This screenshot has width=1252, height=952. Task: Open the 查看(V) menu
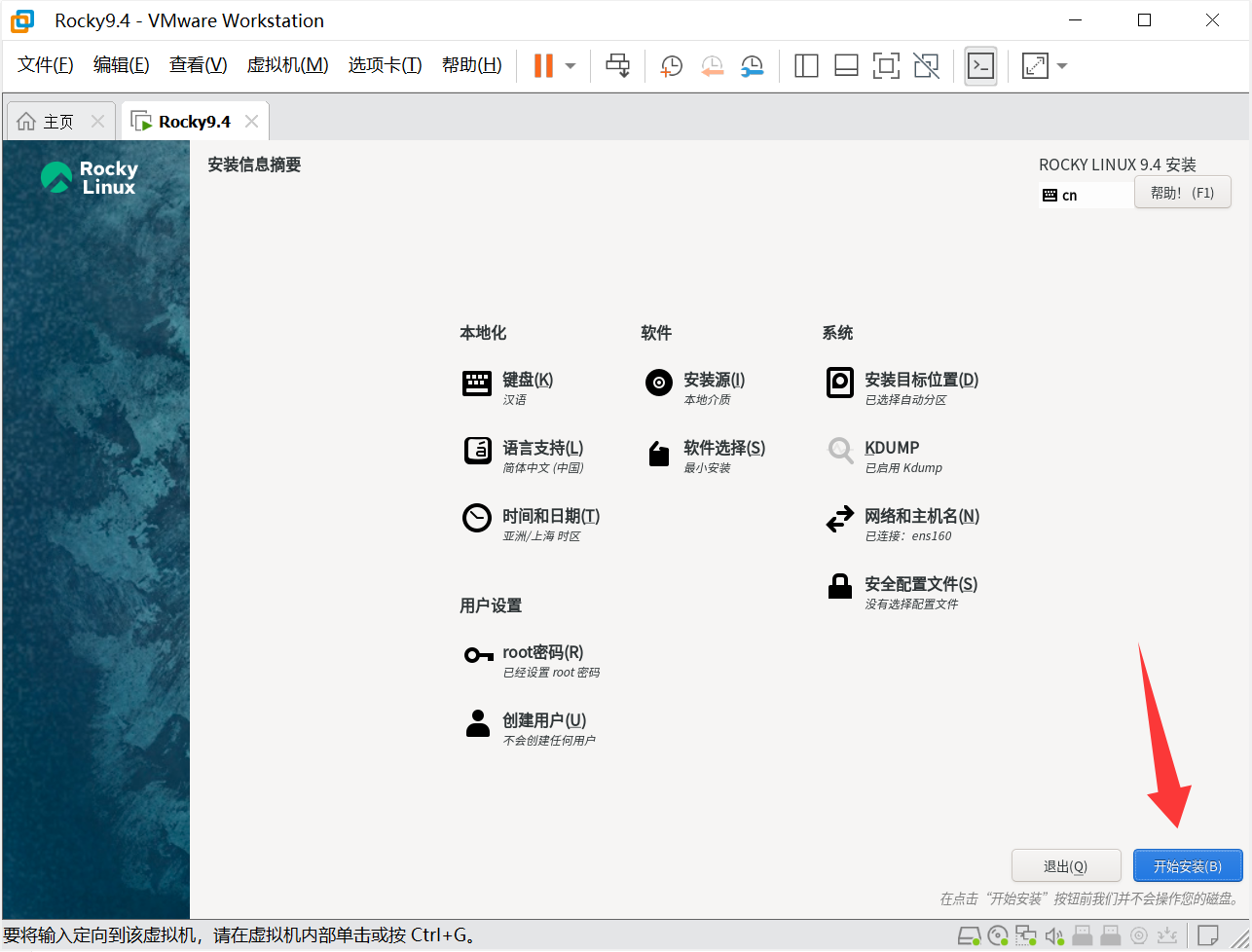[x=198, y=65]
